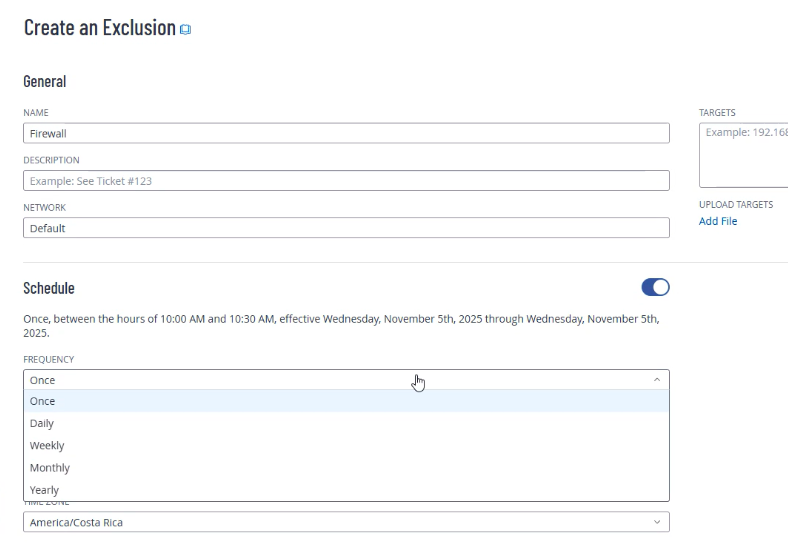Click the Targets text area

point(743,155)
